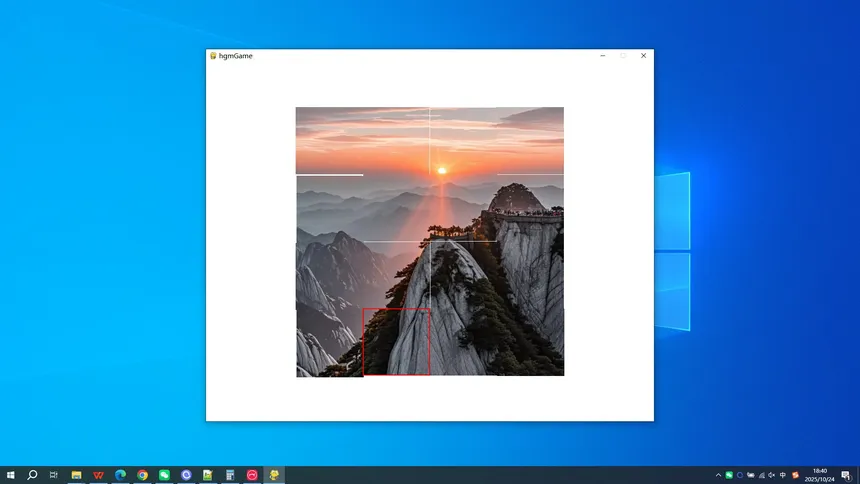Open Task View from the taskbar
The height and width of the screenshot is (484, 860).
pyautogui.click(x=54, y=475)
